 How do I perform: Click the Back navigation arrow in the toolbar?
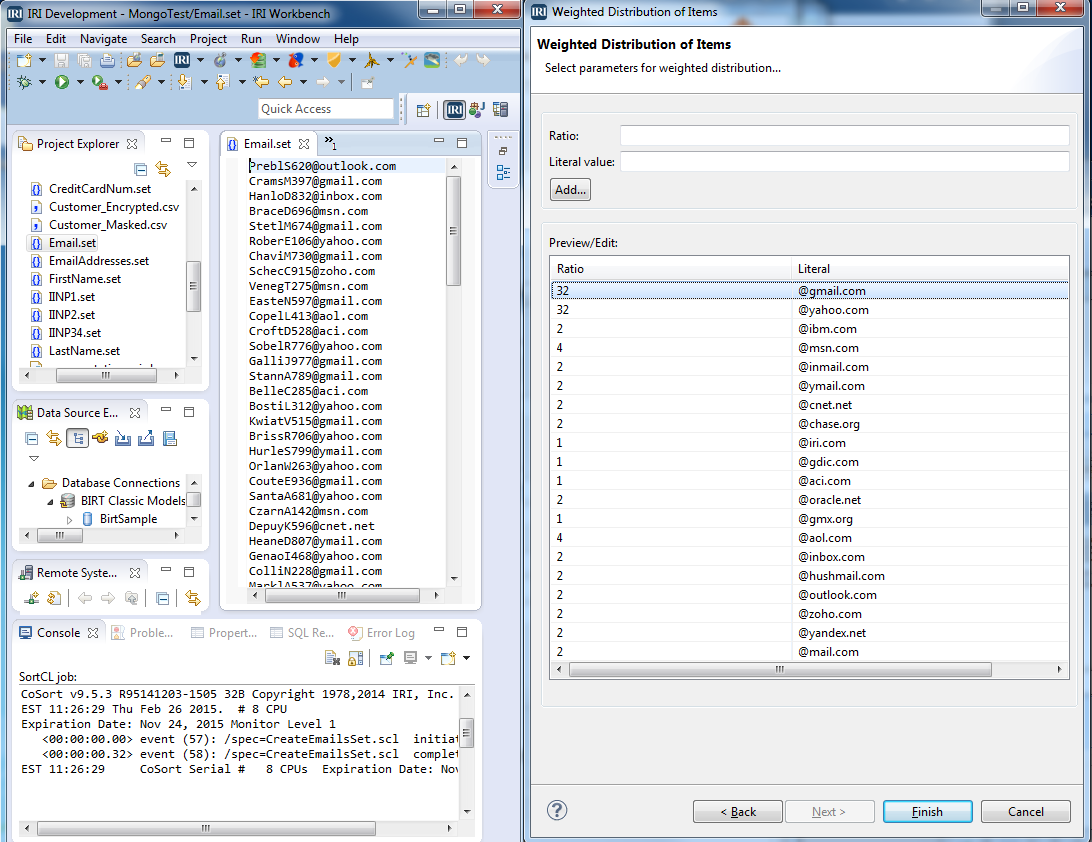(285, 82)
